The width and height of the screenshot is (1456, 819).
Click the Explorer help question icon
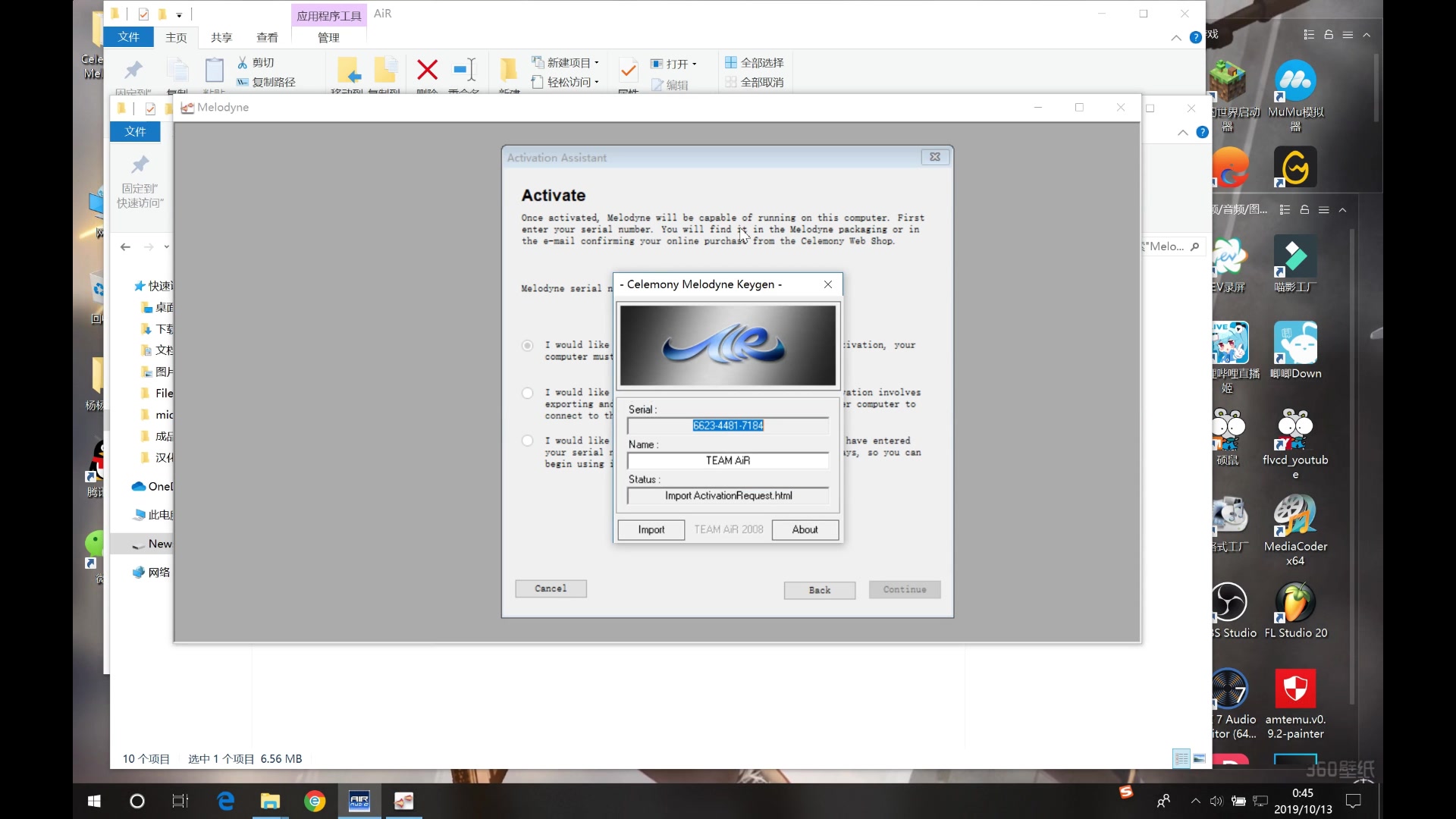click(1196, 37)
